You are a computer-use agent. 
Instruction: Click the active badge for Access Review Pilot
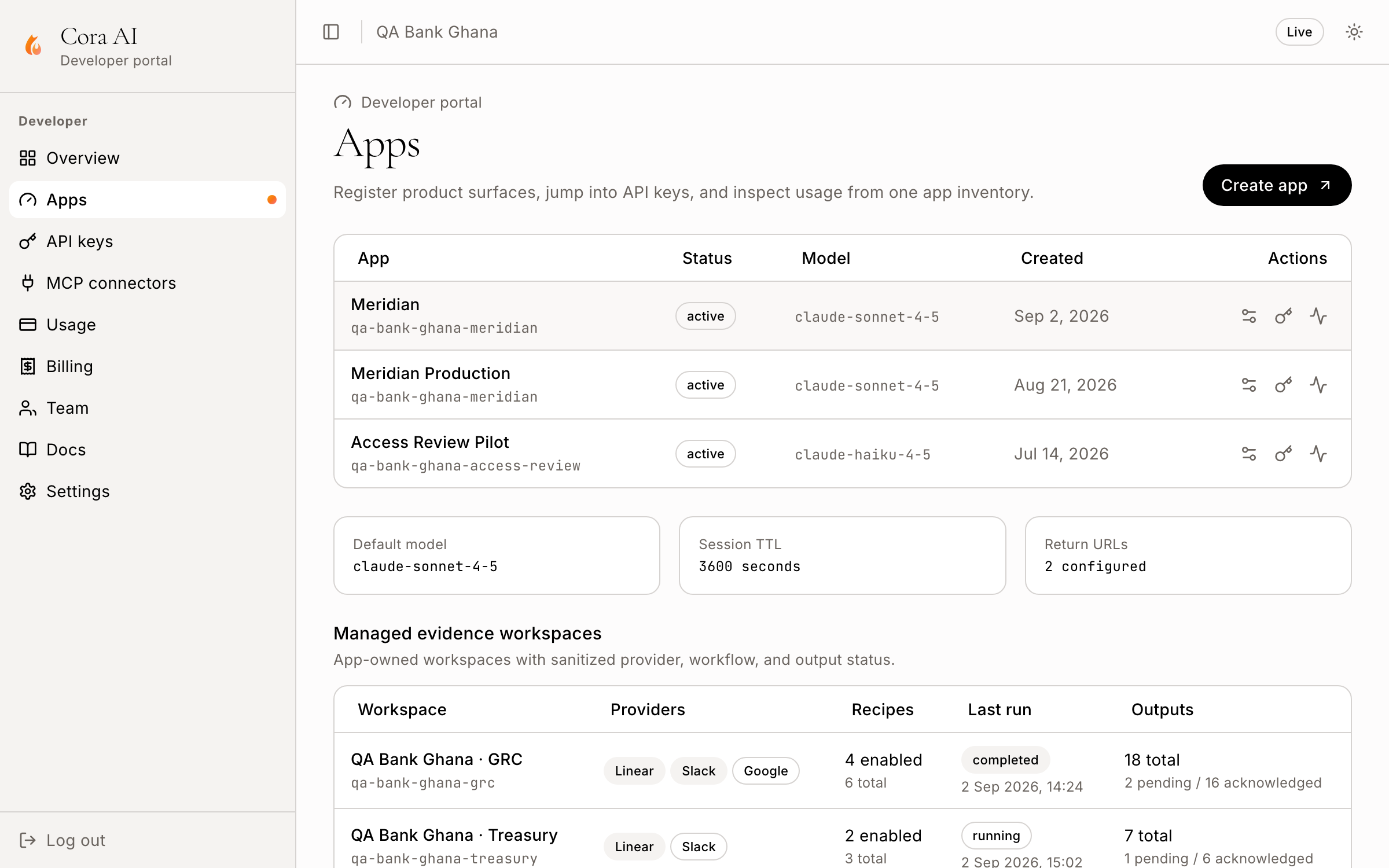[705, 454]
